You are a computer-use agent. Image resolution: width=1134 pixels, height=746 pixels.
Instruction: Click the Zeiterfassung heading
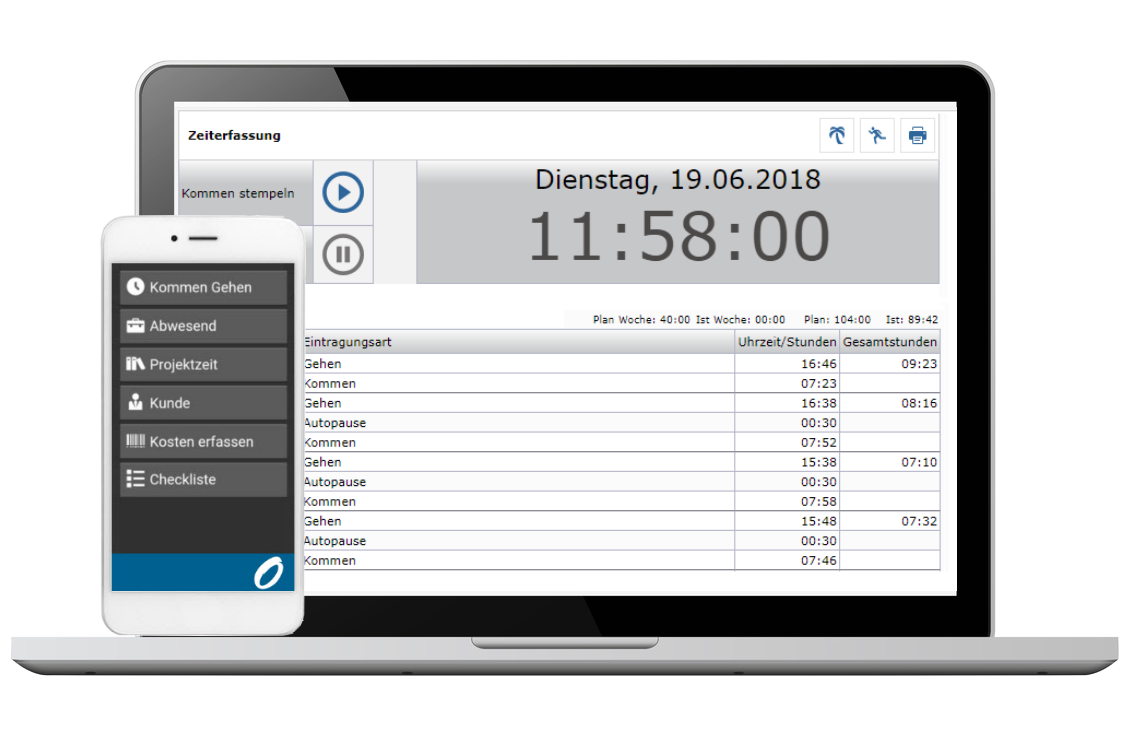tap(234, 136)
